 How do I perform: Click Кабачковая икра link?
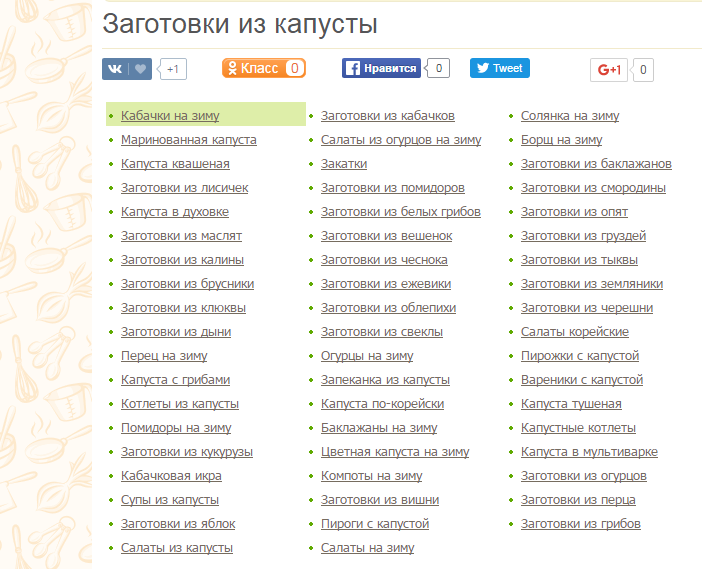tap(170, 476)
